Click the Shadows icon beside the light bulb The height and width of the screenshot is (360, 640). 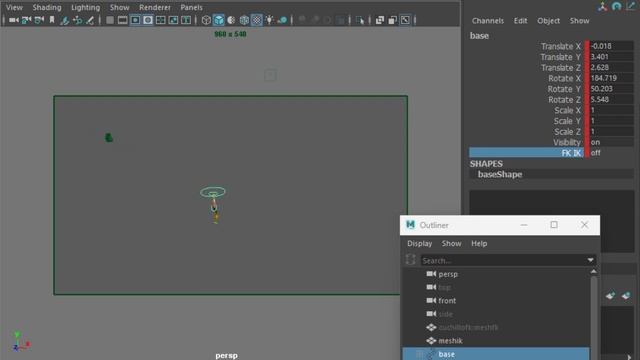coord(282,20)
